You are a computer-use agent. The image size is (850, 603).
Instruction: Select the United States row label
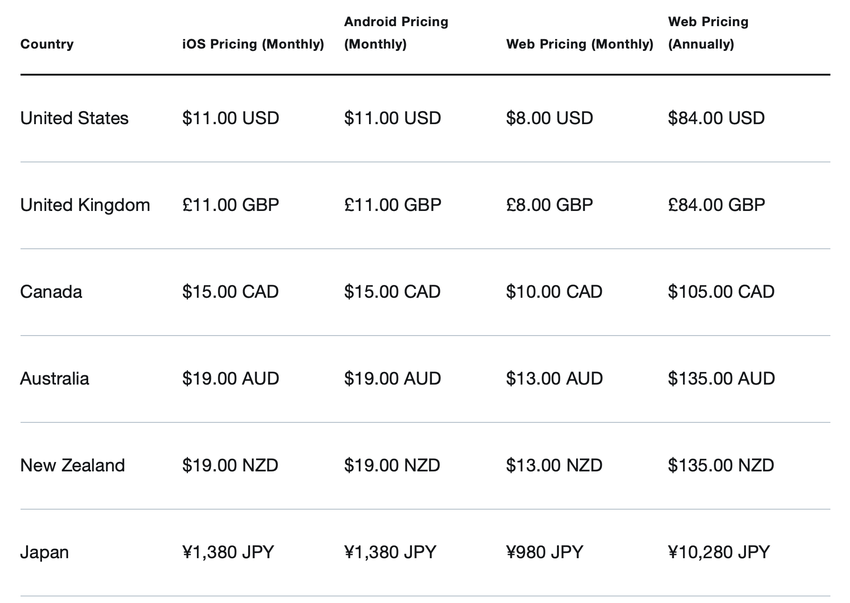coord(75,118)
